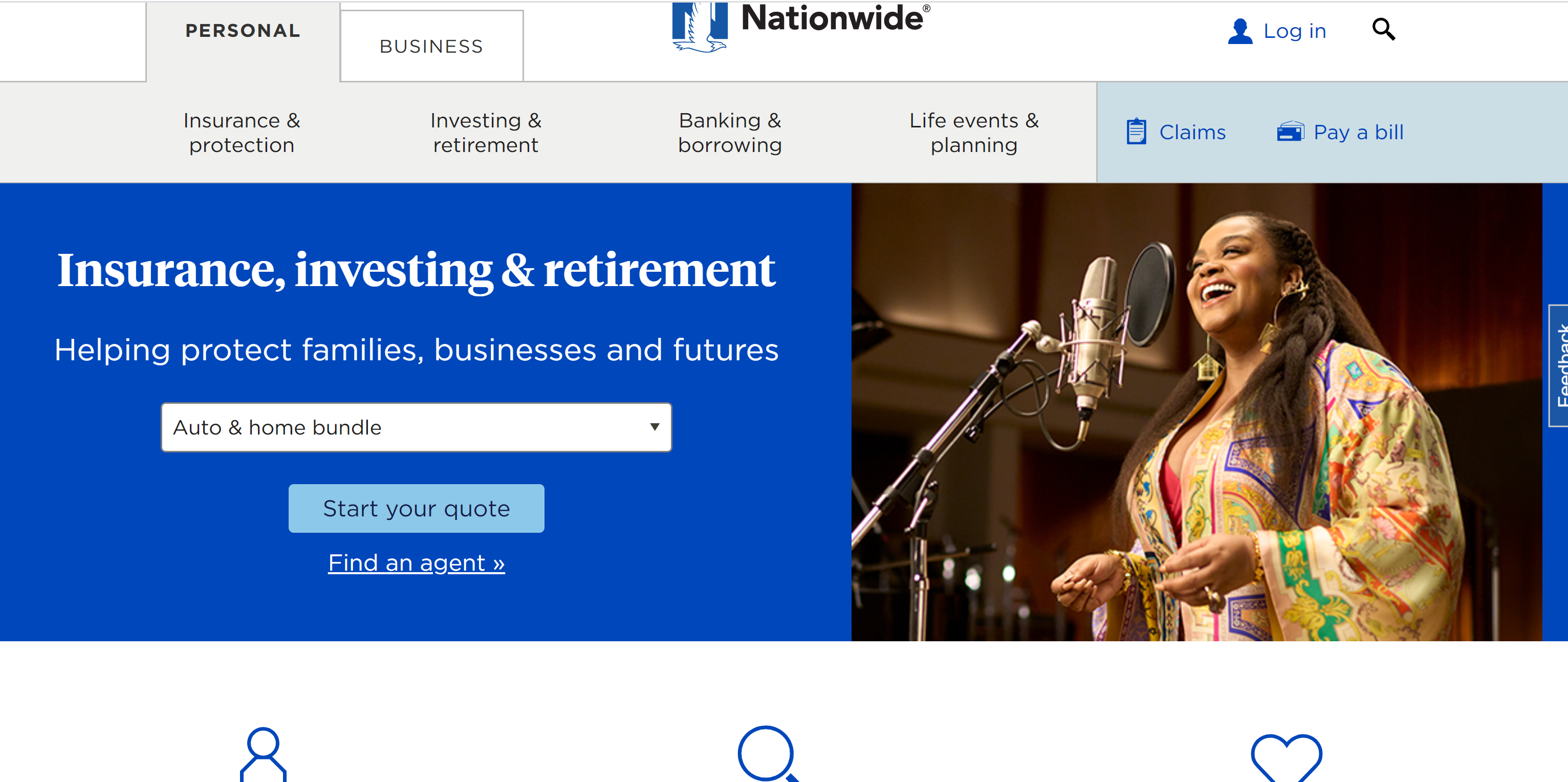This screenshot has height=782, width=1568.
Task: Click the text 'Helping protect families, businesses and futures'
Action: click(417, 350)
